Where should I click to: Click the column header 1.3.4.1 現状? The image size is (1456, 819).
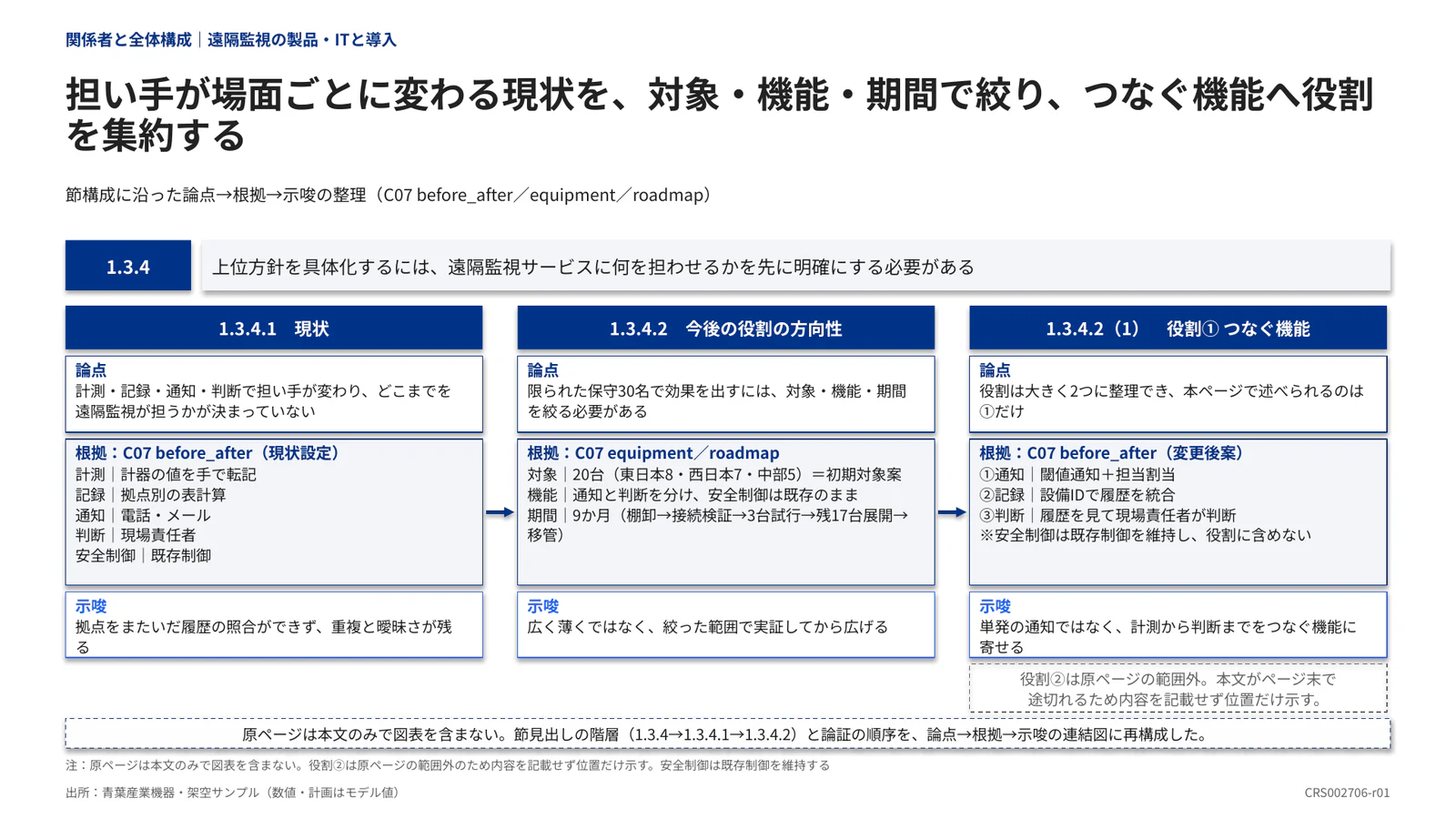(274, 328)
